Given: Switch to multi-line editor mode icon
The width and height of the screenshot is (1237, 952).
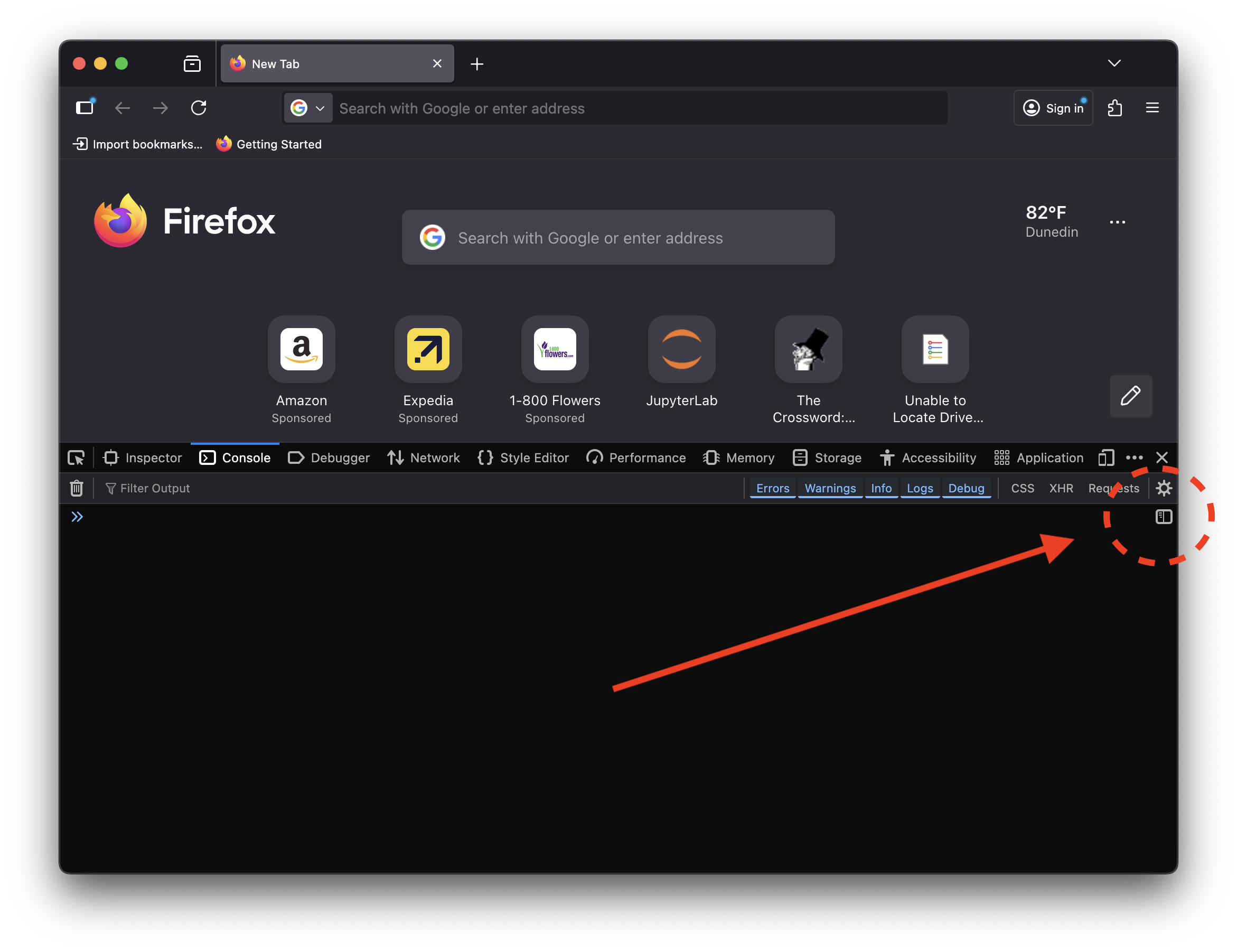Looking at the screenshot, I should (1164, 516).
